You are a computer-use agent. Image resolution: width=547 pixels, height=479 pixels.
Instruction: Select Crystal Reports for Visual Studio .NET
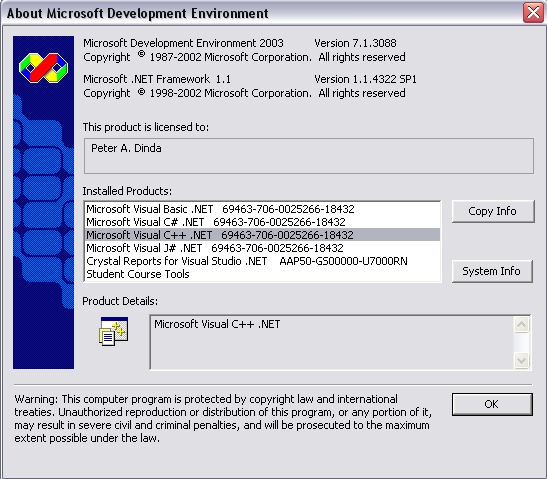(262, 261)
